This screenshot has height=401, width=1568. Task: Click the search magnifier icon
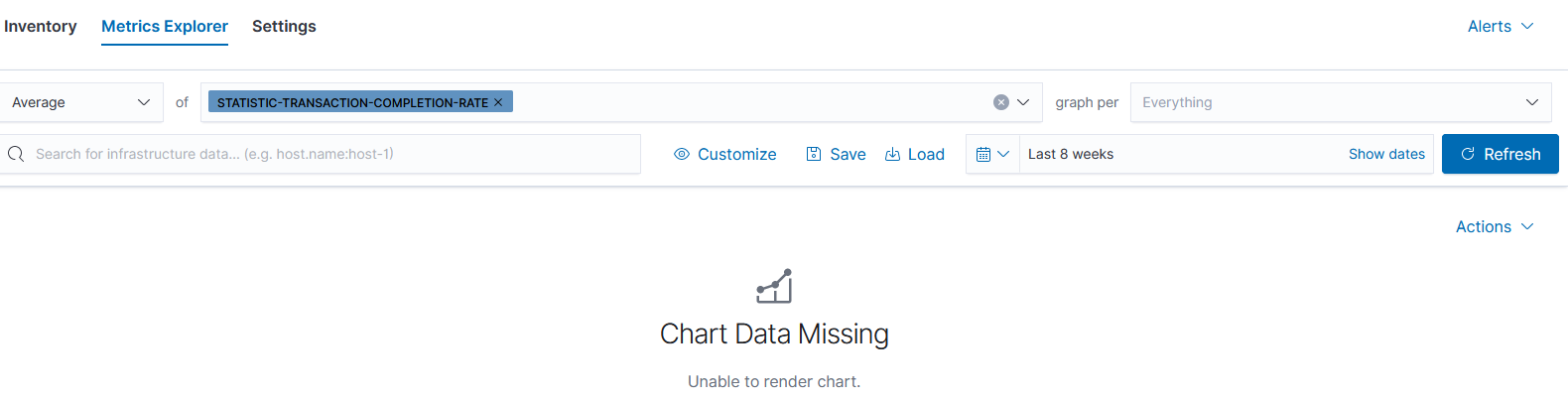click(x=16, y=154)
